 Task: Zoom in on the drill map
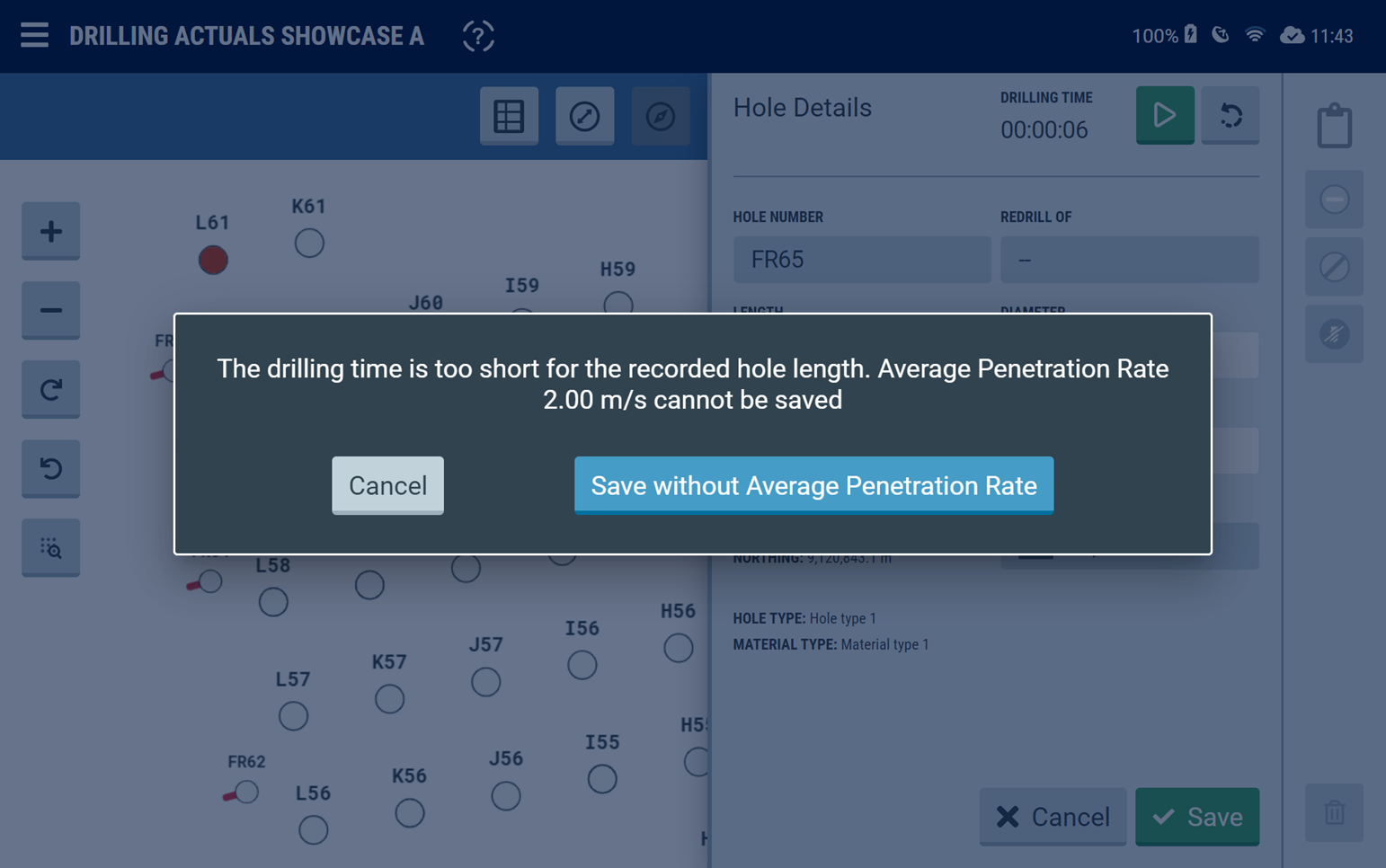(x=51, y=231)
